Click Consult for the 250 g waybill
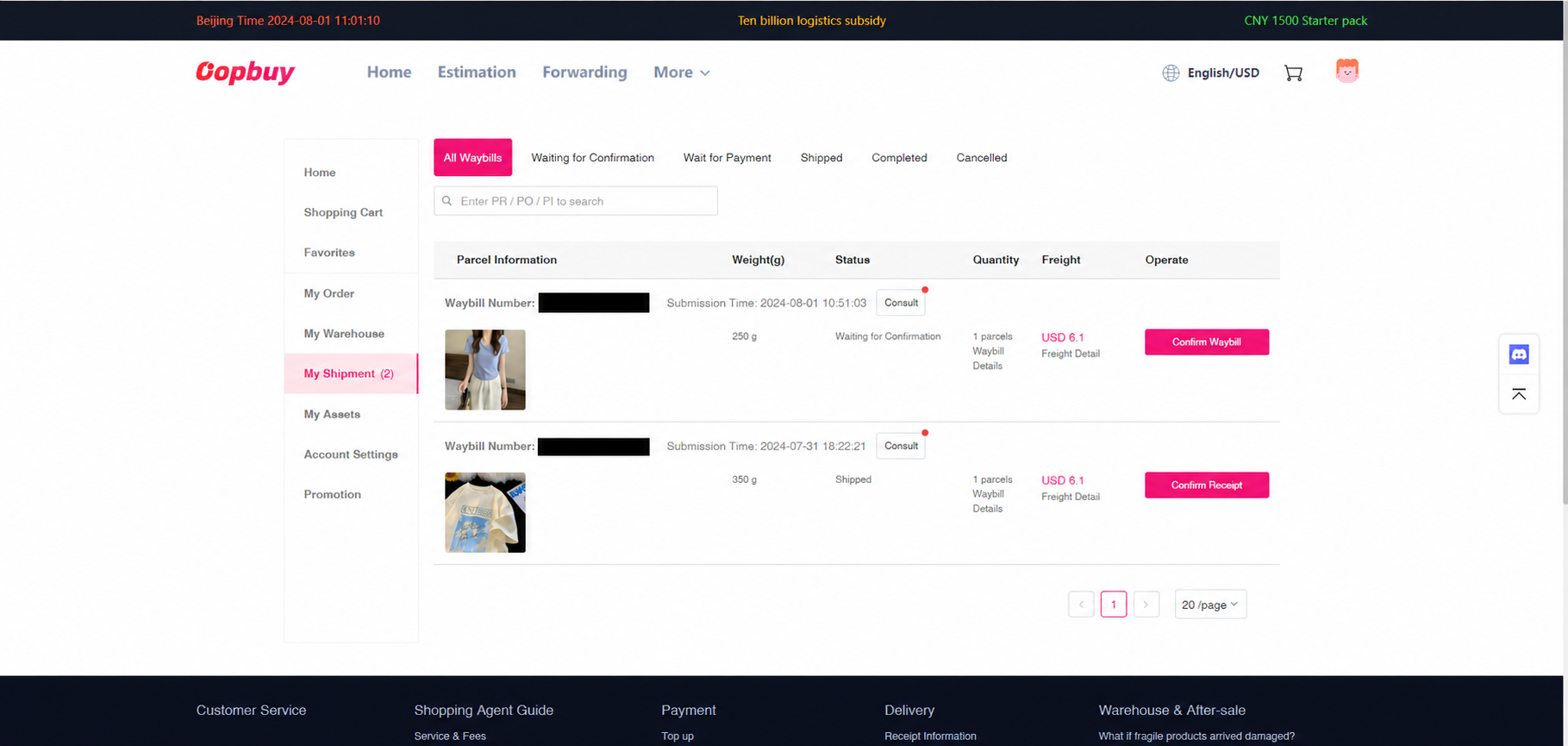Image resolution: width=1568 pixels, height=746 pixels. tap(901, 303)
